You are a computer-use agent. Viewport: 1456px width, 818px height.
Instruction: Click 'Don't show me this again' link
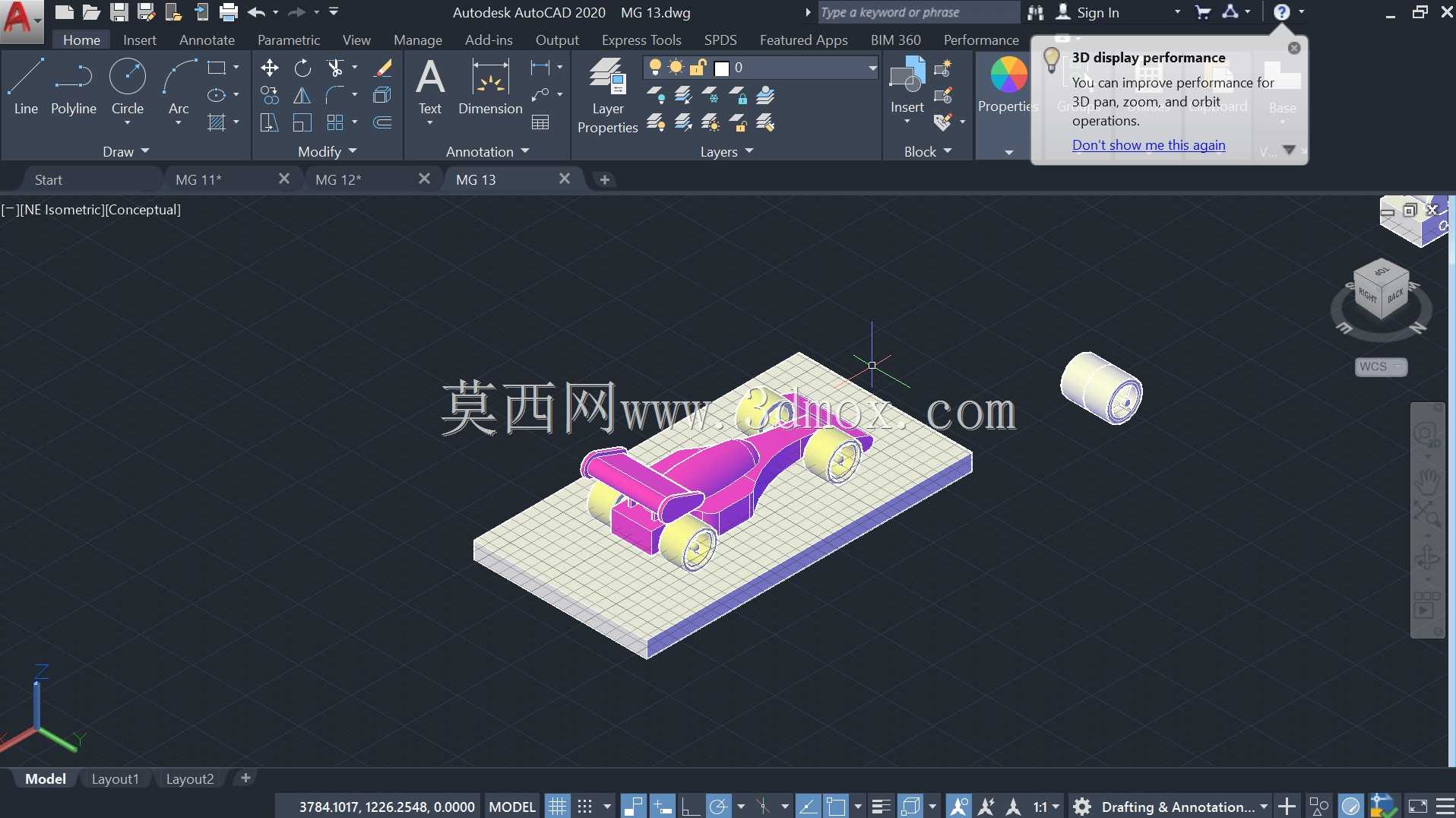pyautogui.click(x=1148, y=144)
